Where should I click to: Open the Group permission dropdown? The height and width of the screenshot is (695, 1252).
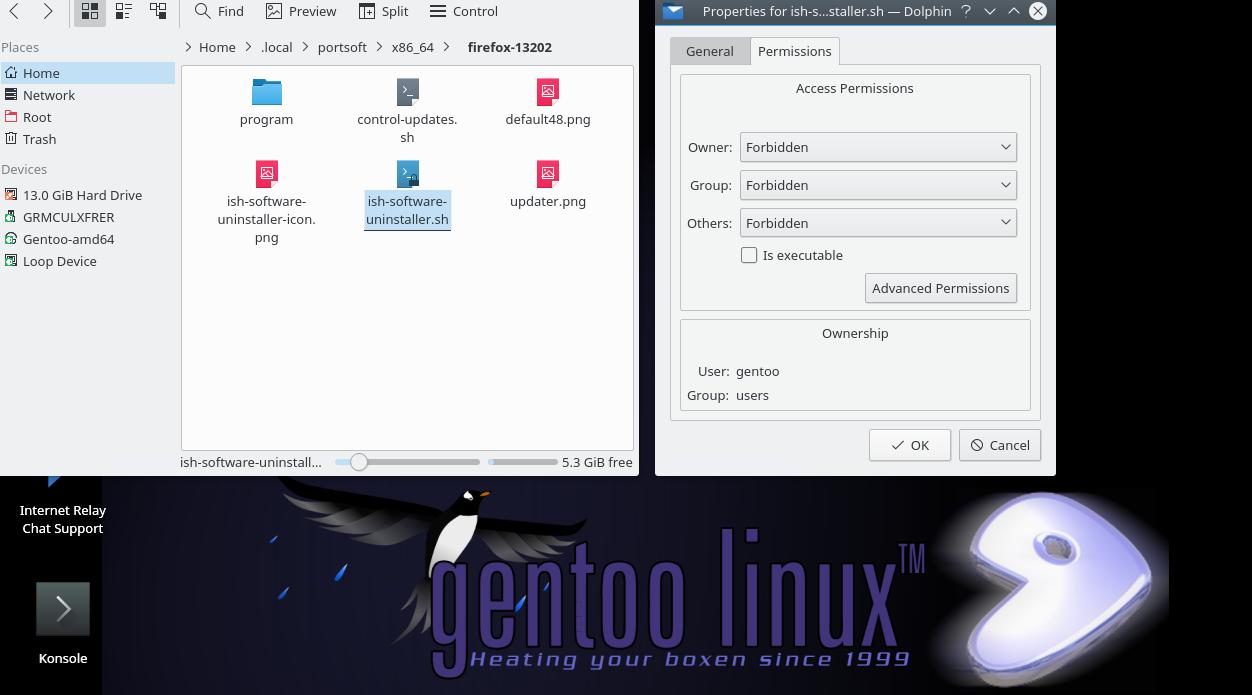click(x=878, y=185)
